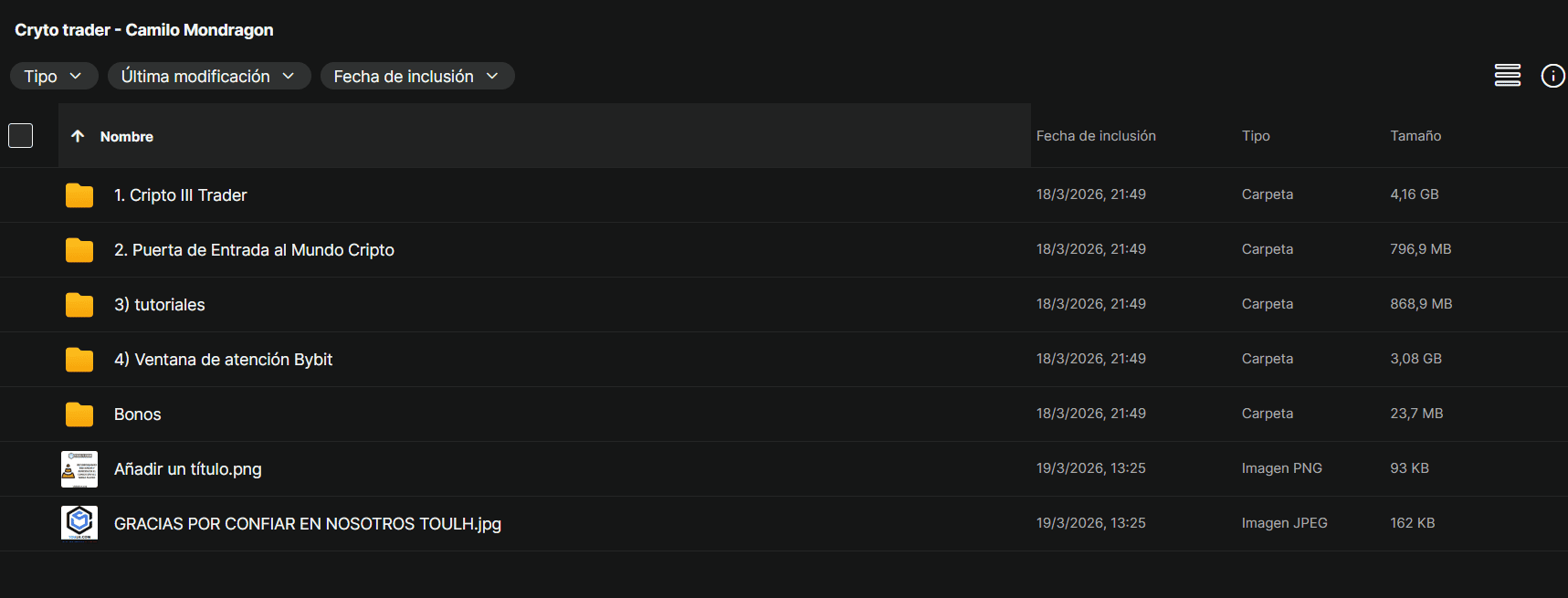
Task: Click the folder icon for Cripto III Trader
Action: point(79,195)
